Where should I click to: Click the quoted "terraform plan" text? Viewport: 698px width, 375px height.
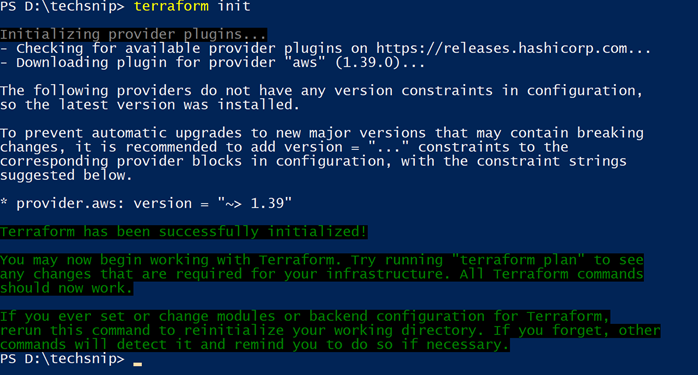[518, 260]
